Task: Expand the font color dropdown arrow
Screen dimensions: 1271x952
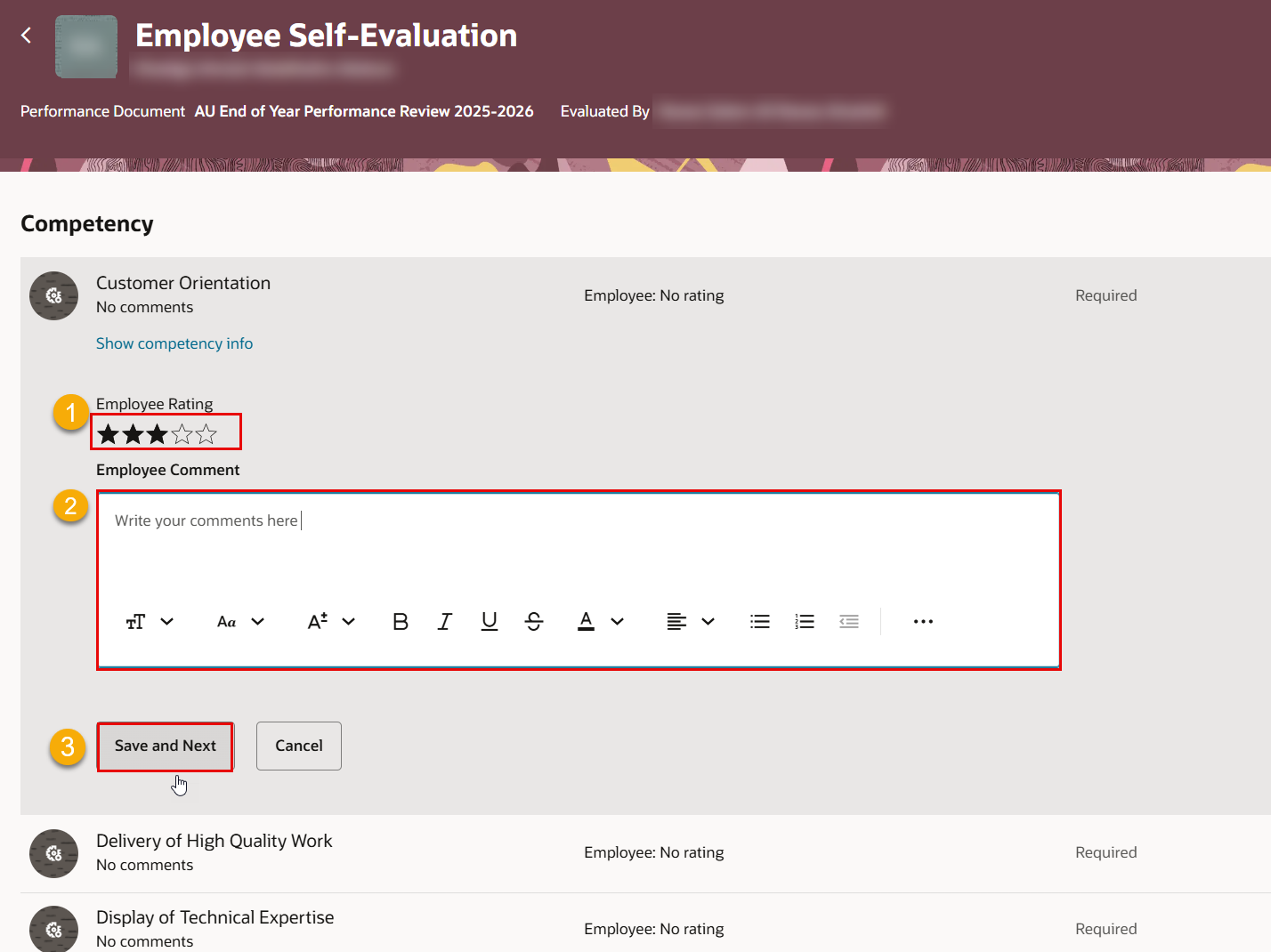Action: coord(618,622)
